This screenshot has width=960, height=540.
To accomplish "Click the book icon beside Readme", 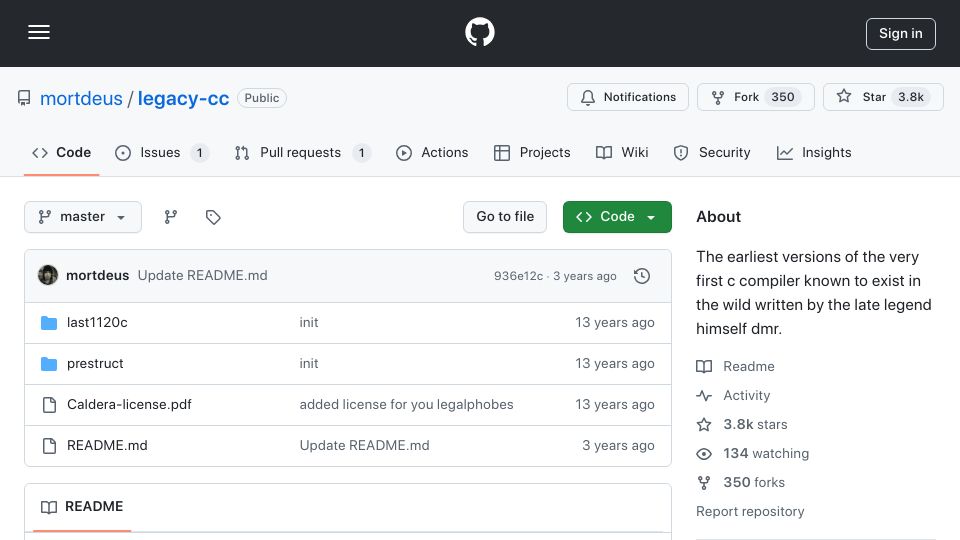I will click(704, 366).
